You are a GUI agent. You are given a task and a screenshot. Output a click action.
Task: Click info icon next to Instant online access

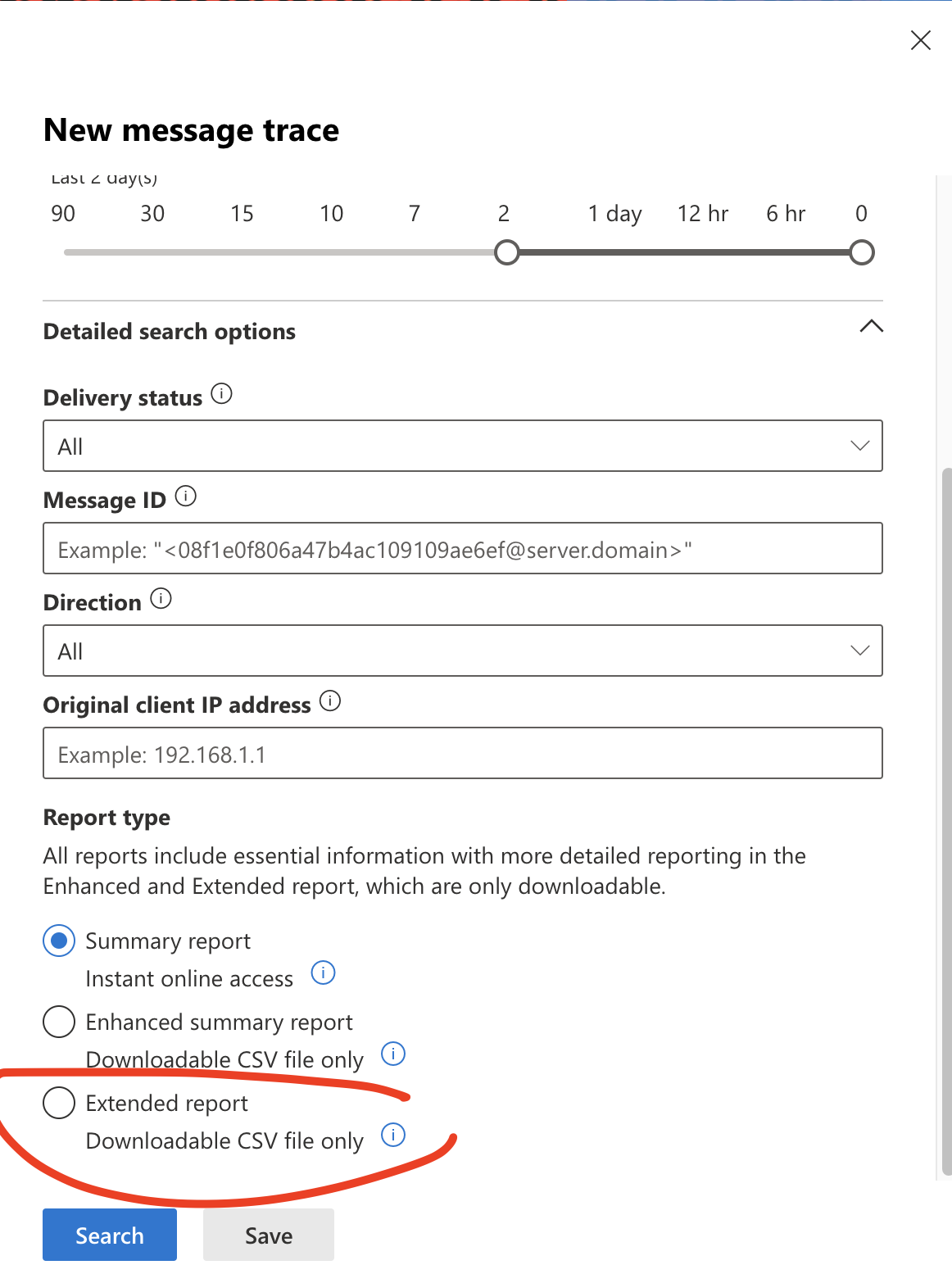point(324,973)
